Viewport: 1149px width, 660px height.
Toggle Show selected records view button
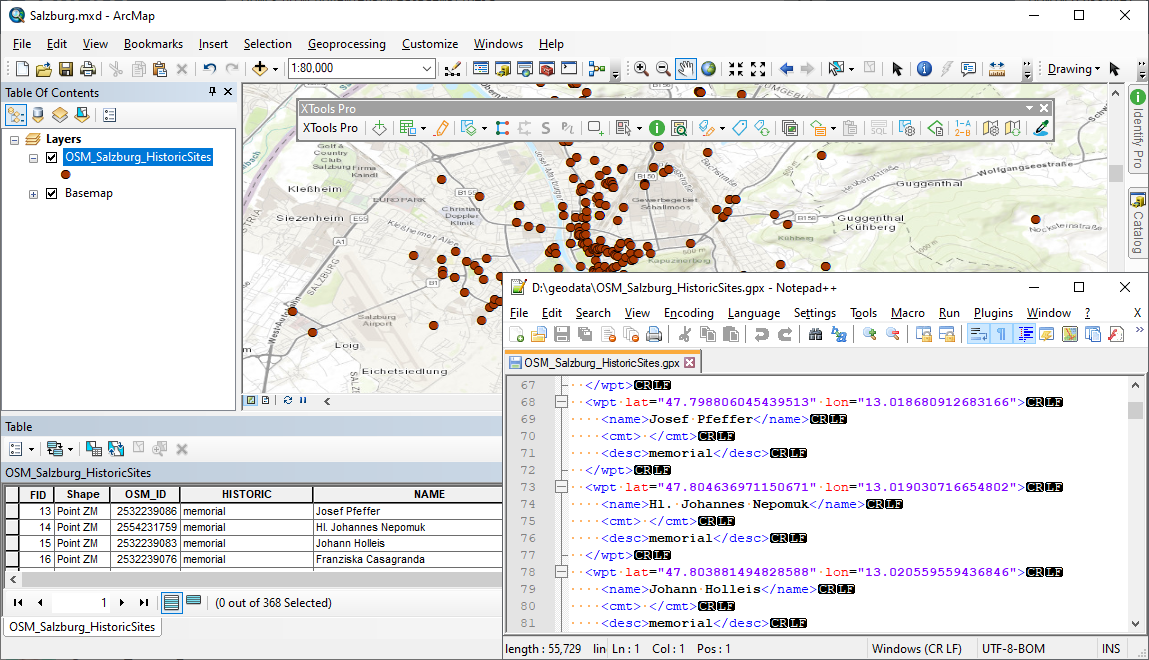click(193, 601)
